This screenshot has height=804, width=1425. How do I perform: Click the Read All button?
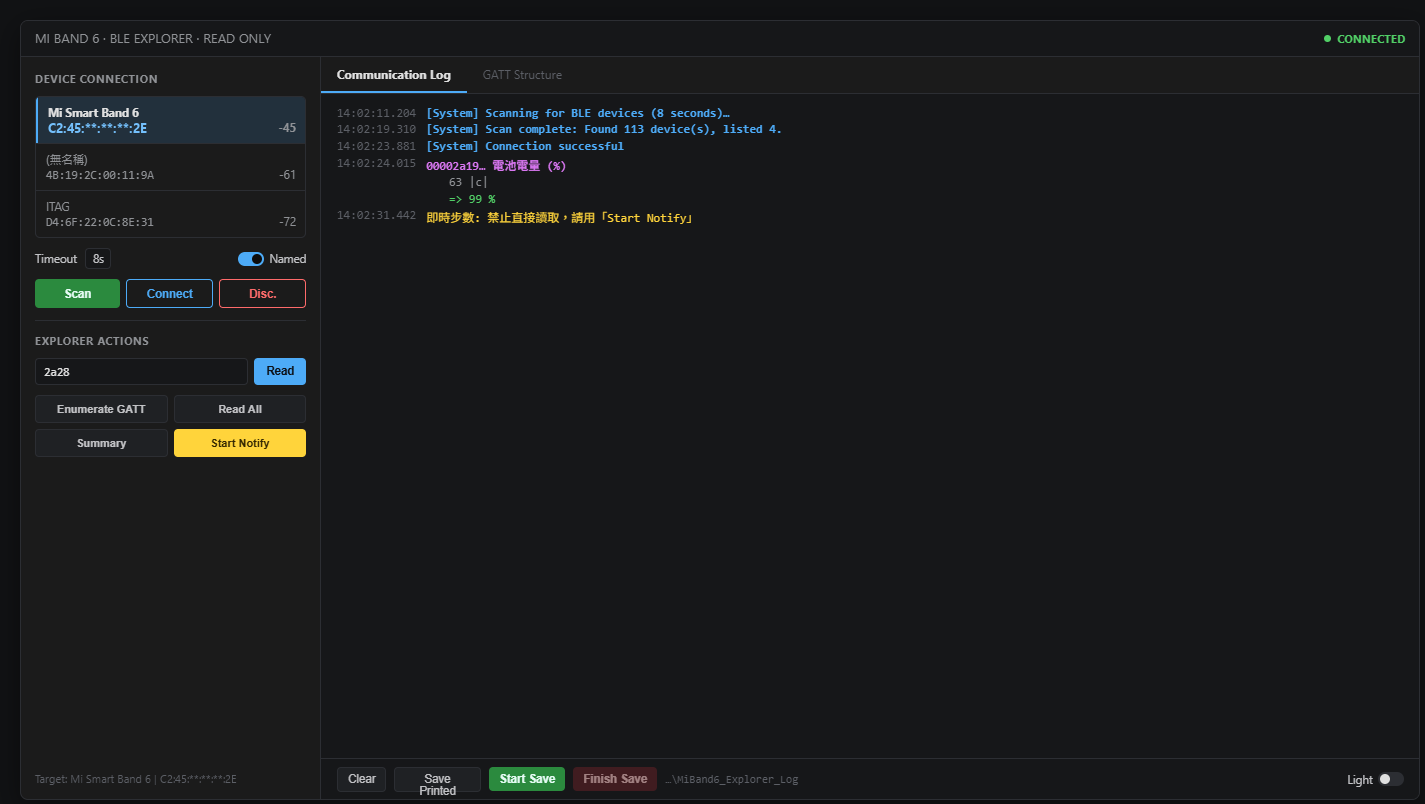[x=240, y=409]
